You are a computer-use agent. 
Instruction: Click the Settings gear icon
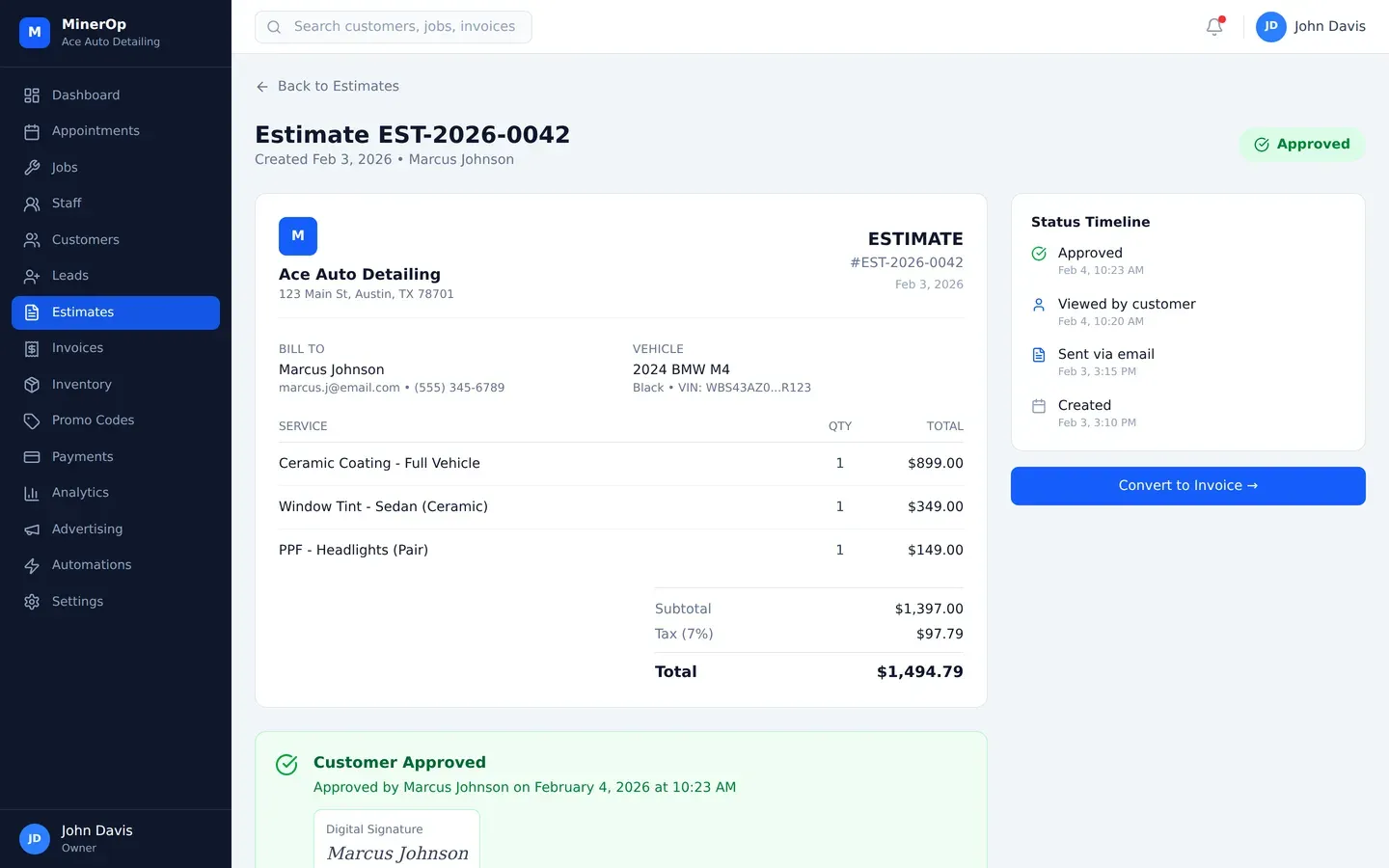(32, 602)
